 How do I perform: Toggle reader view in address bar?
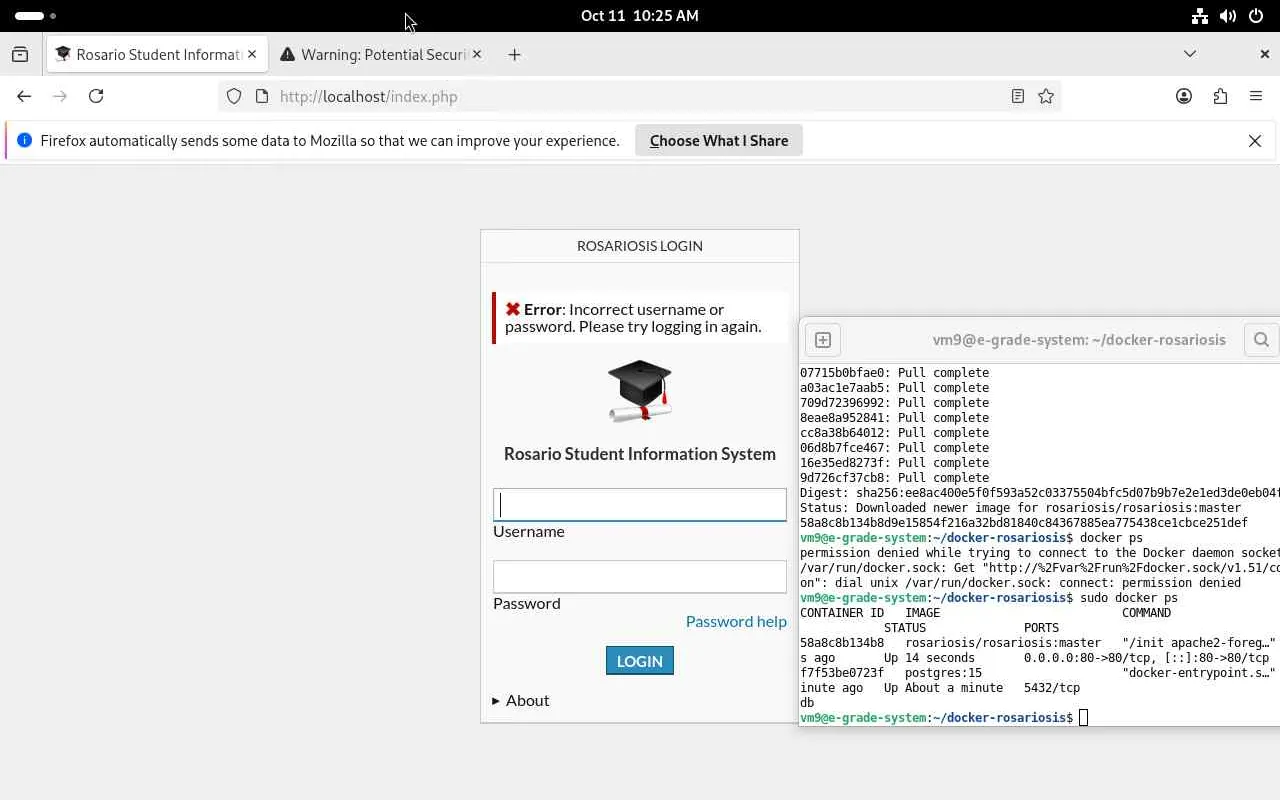(x=1018, y=96)
